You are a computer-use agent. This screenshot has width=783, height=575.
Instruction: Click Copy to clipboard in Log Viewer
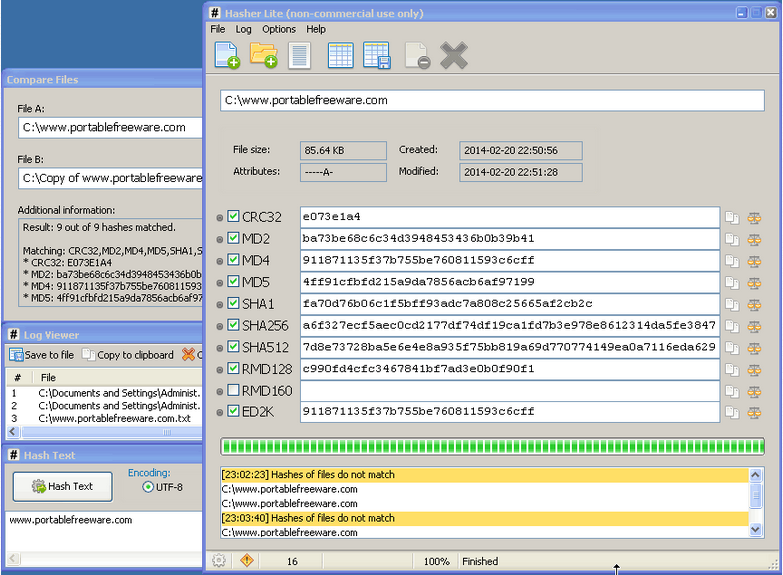128,355
